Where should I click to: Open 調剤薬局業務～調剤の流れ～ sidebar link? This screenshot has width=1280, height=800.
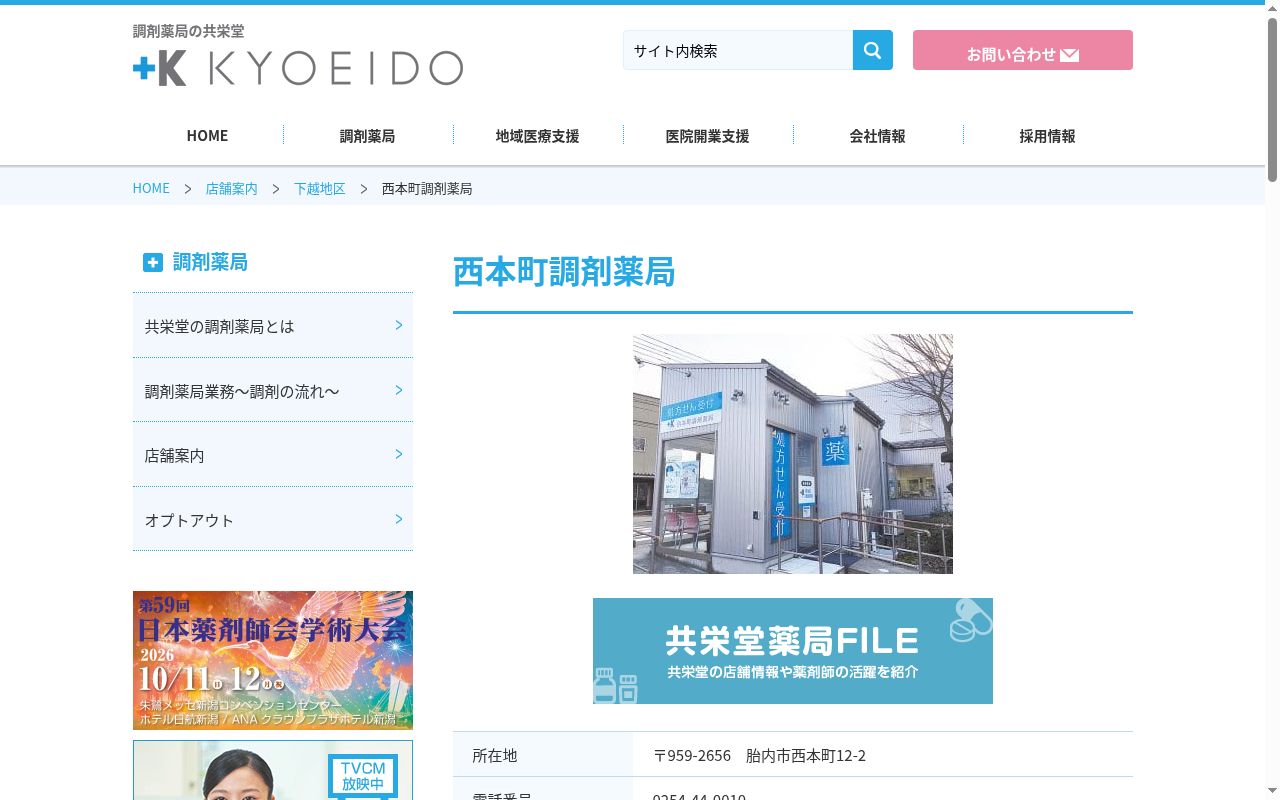[x=273, y=391]
